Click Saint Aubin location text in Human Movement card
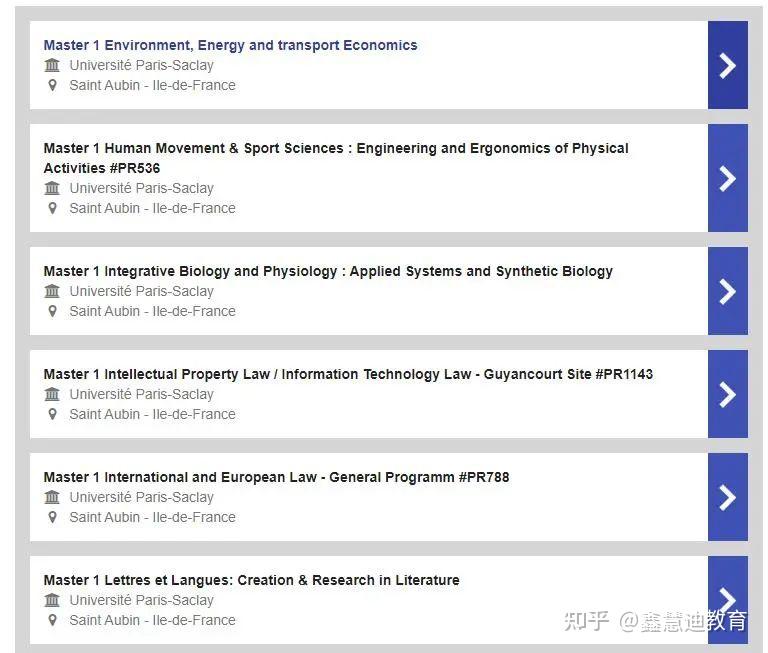The image size is (768, 653). (152, 208)
